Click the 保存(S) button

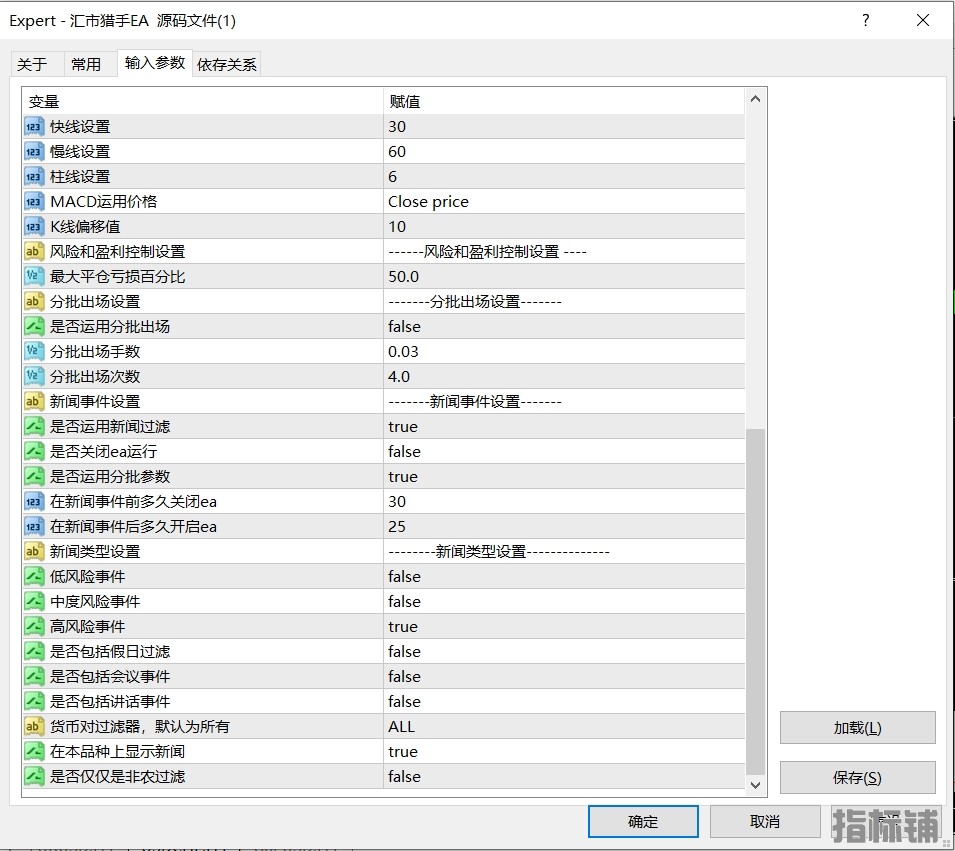point(857,777)
